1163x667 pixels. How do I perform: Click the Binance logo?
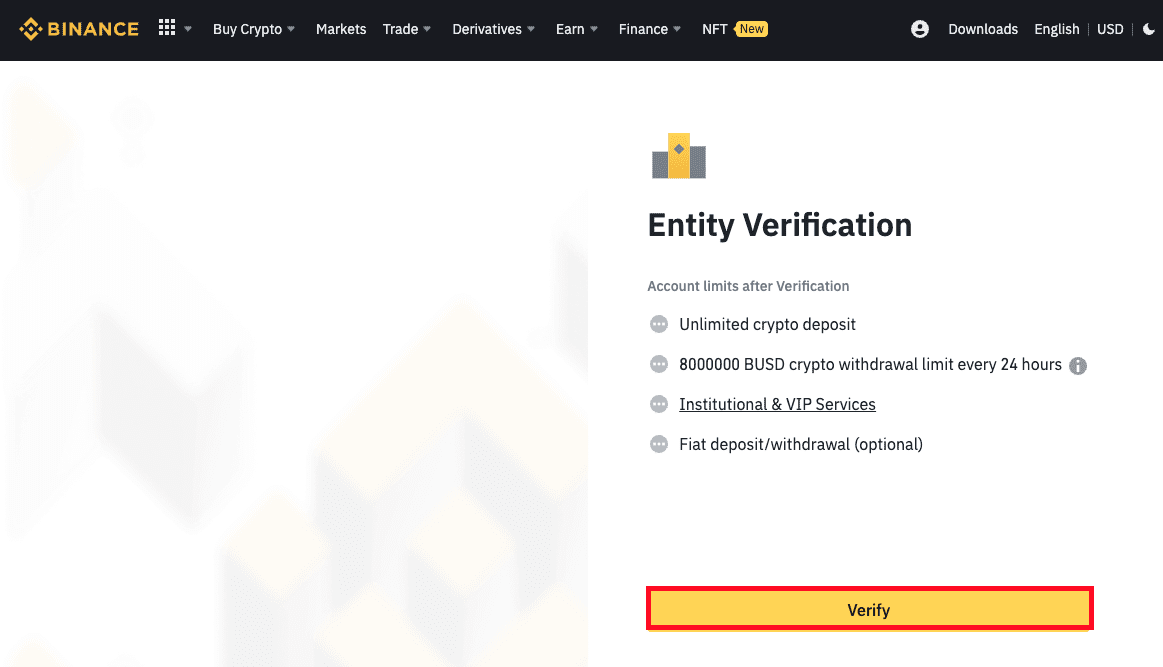[x=78, y=29]
